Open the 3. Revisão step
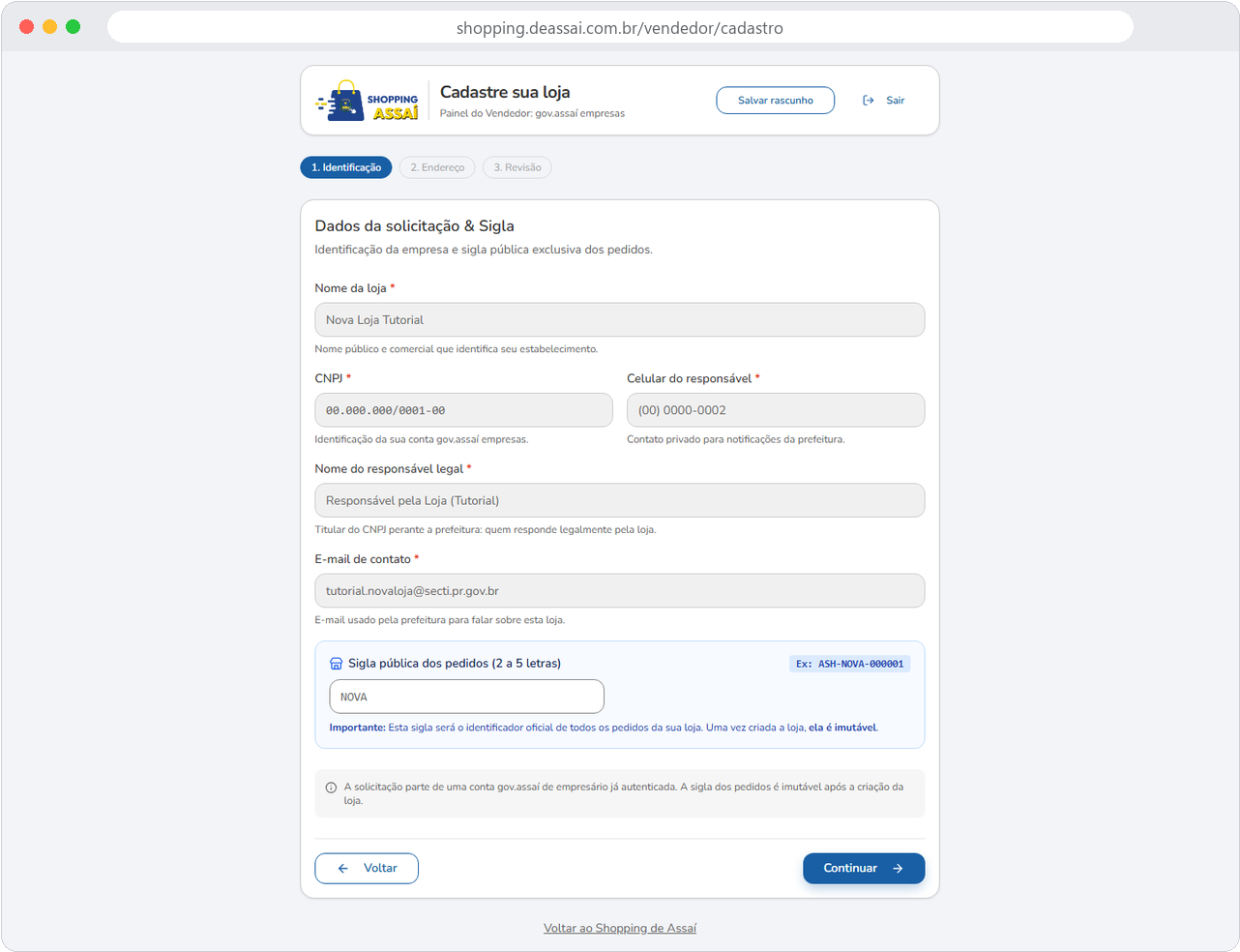Screen dimensions: 1240x952 point(517,167)
